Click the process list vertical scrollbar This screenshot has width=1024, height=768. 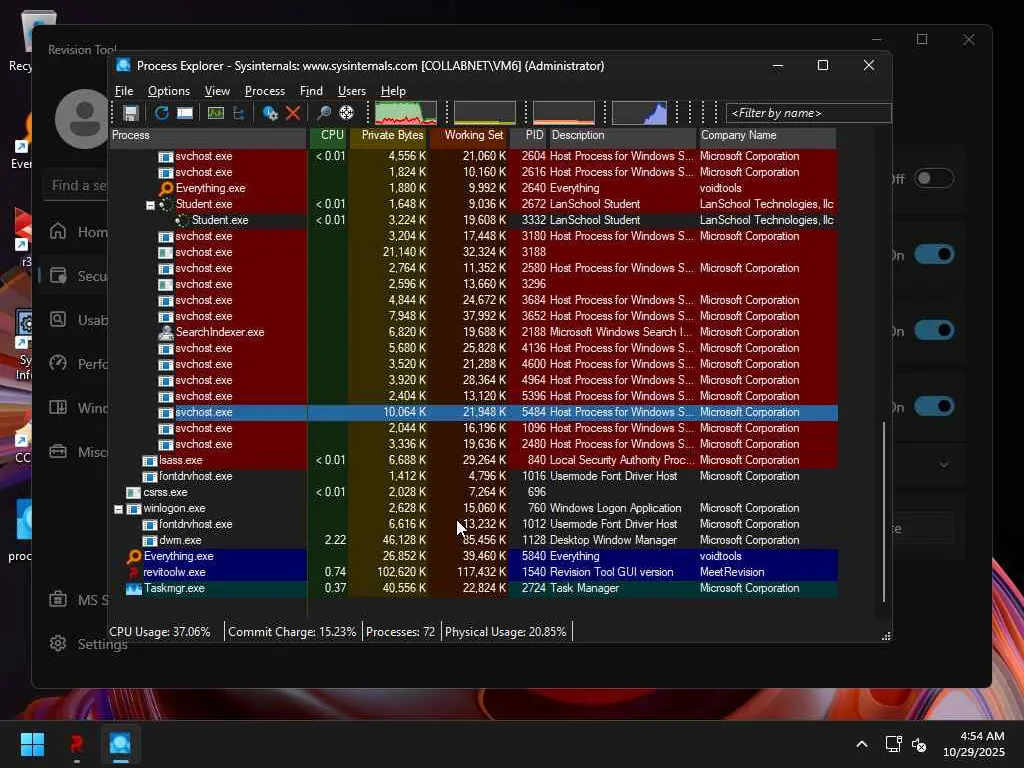pyautogui.click(x=884, y=511)
